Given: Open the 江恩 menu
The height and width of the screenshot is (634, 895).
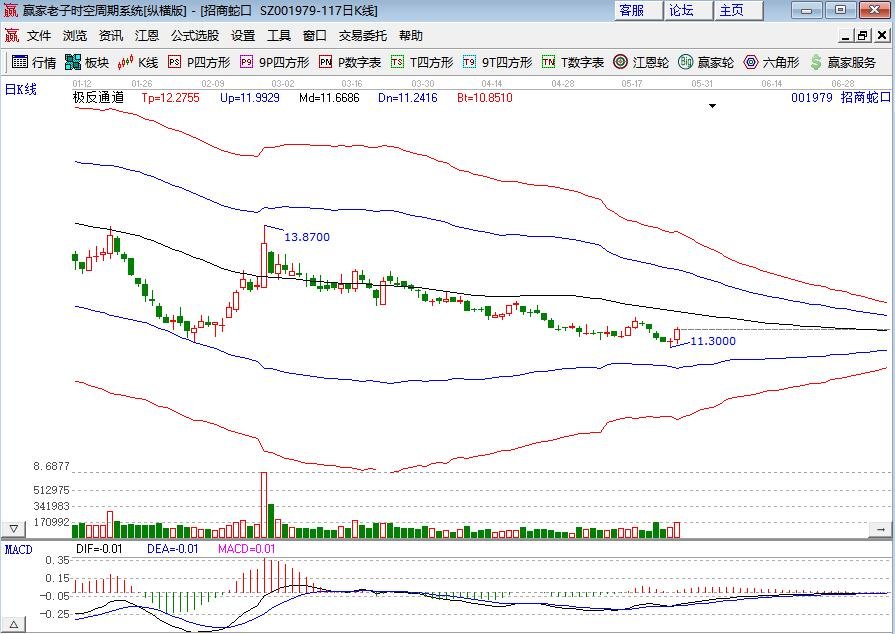Looking at the screenshot, I should [147, 35].
